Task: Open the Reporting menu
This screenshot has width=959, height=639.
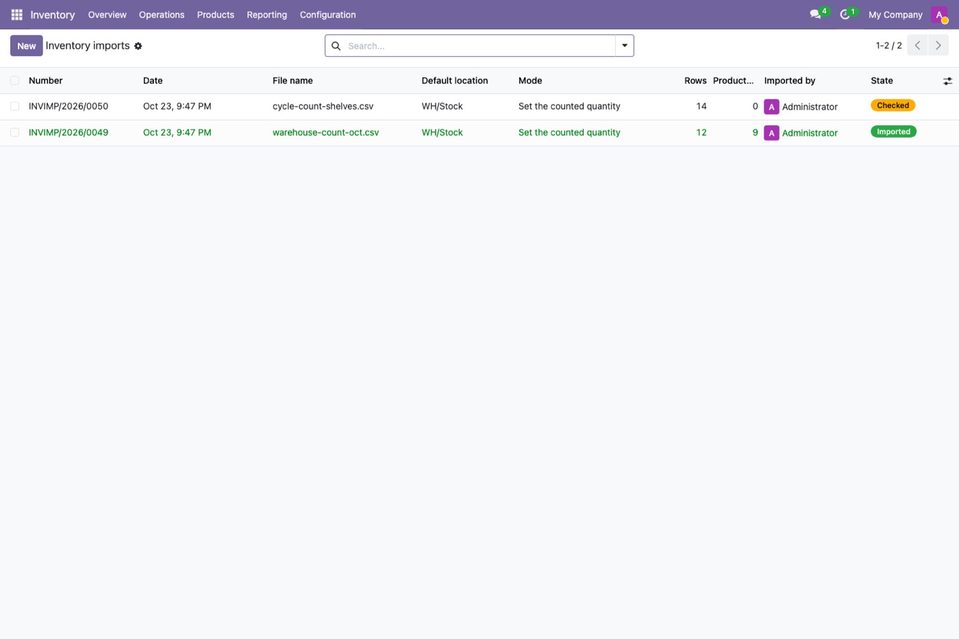Action: coord(267,15)
